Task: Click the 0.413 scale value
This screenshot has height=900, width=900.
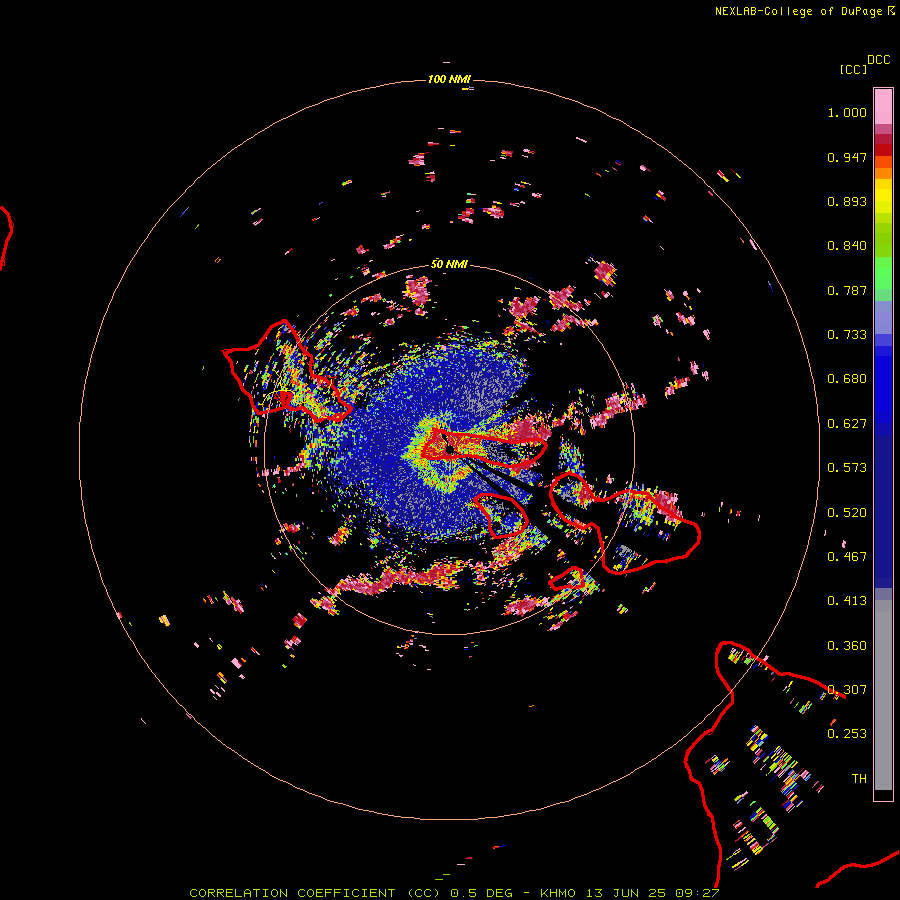Action: (847, 601)
